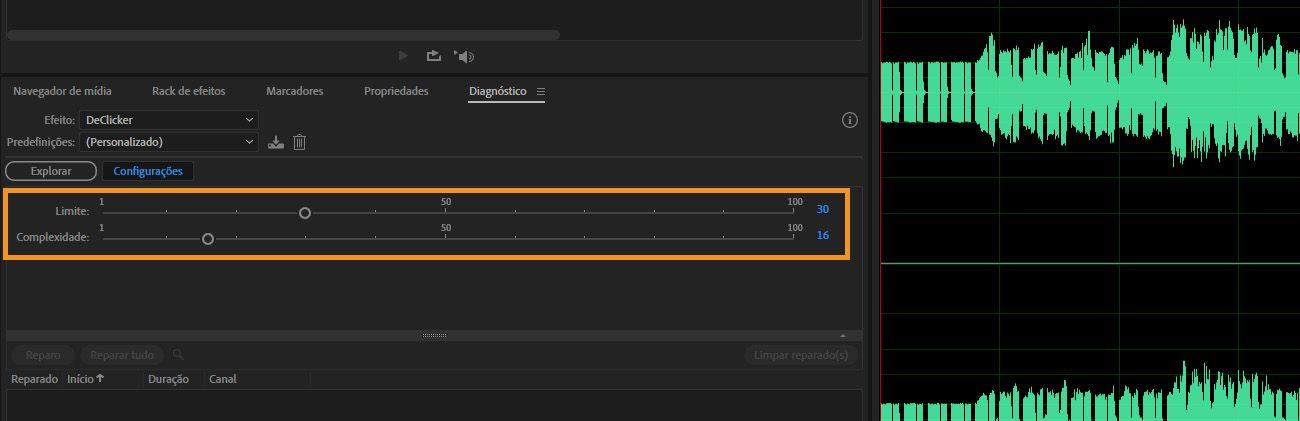Click the Reparar tudo button
This screenshot has height=421, width=1300.
pos(122,355)
